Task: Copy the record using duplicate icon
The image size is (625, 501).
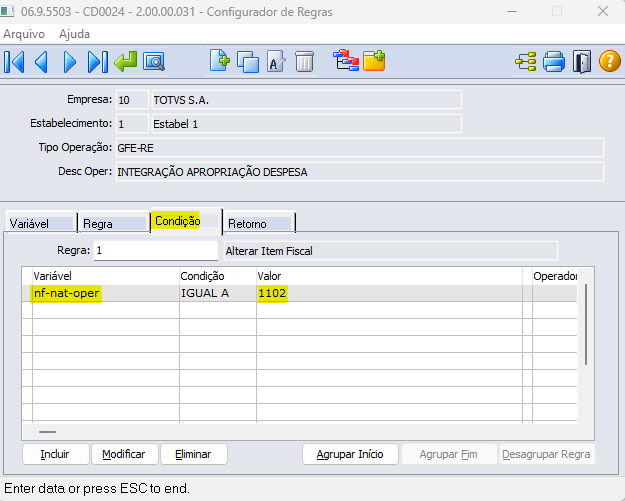Action: tap(248, 62)
